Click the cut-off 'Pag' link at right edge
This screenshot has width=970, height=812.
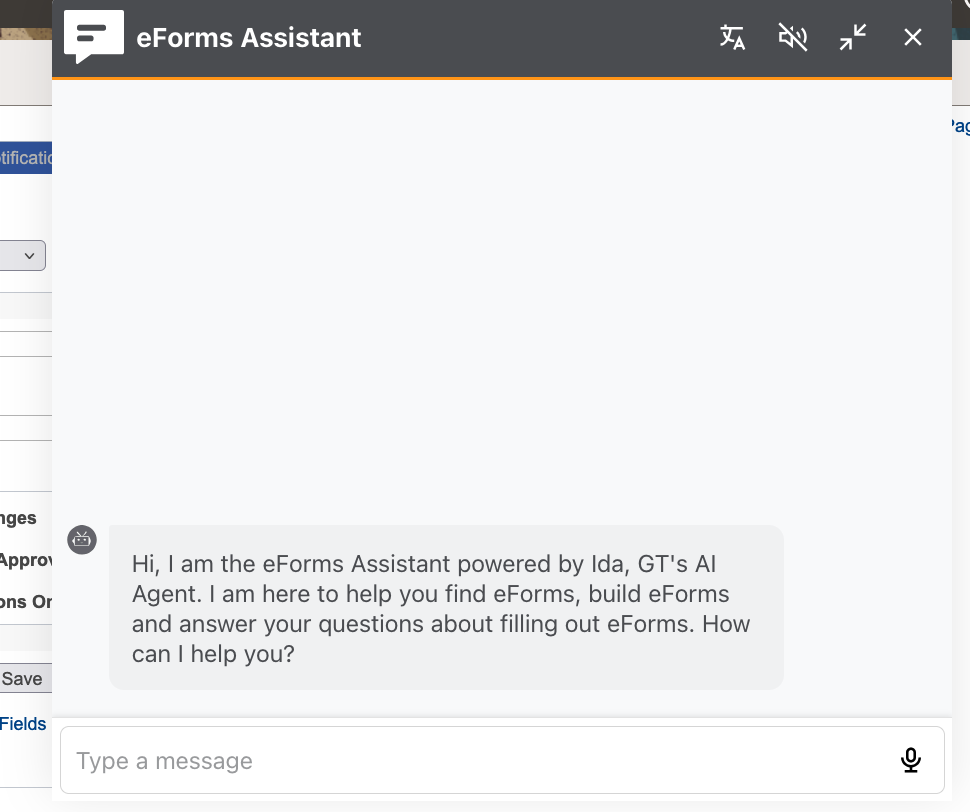pyautogui.click(x=961, y=126)
